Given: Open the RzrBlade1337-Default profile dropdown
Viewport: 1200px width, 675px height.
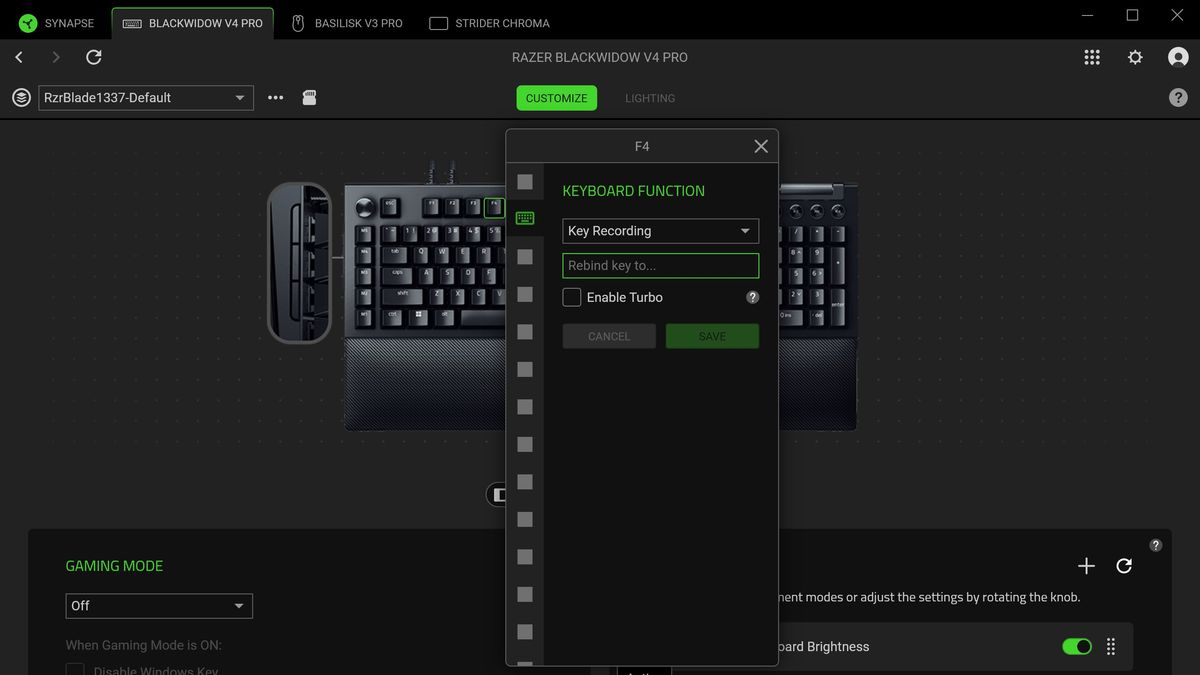Looking at the screenshot, I should pos(145,97).
